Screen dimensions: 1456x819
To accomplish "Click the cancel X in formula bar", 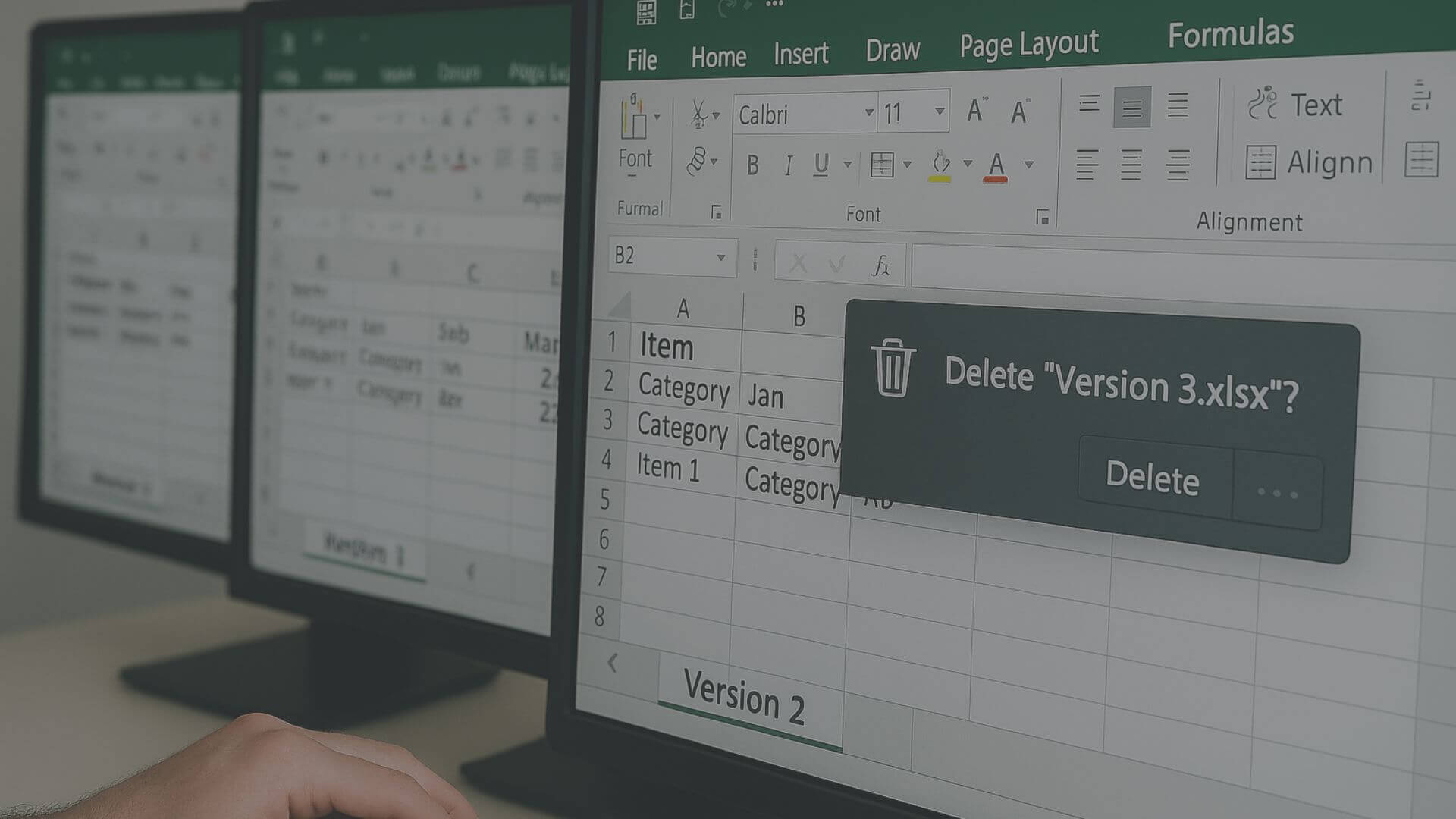I will (798, 264).
